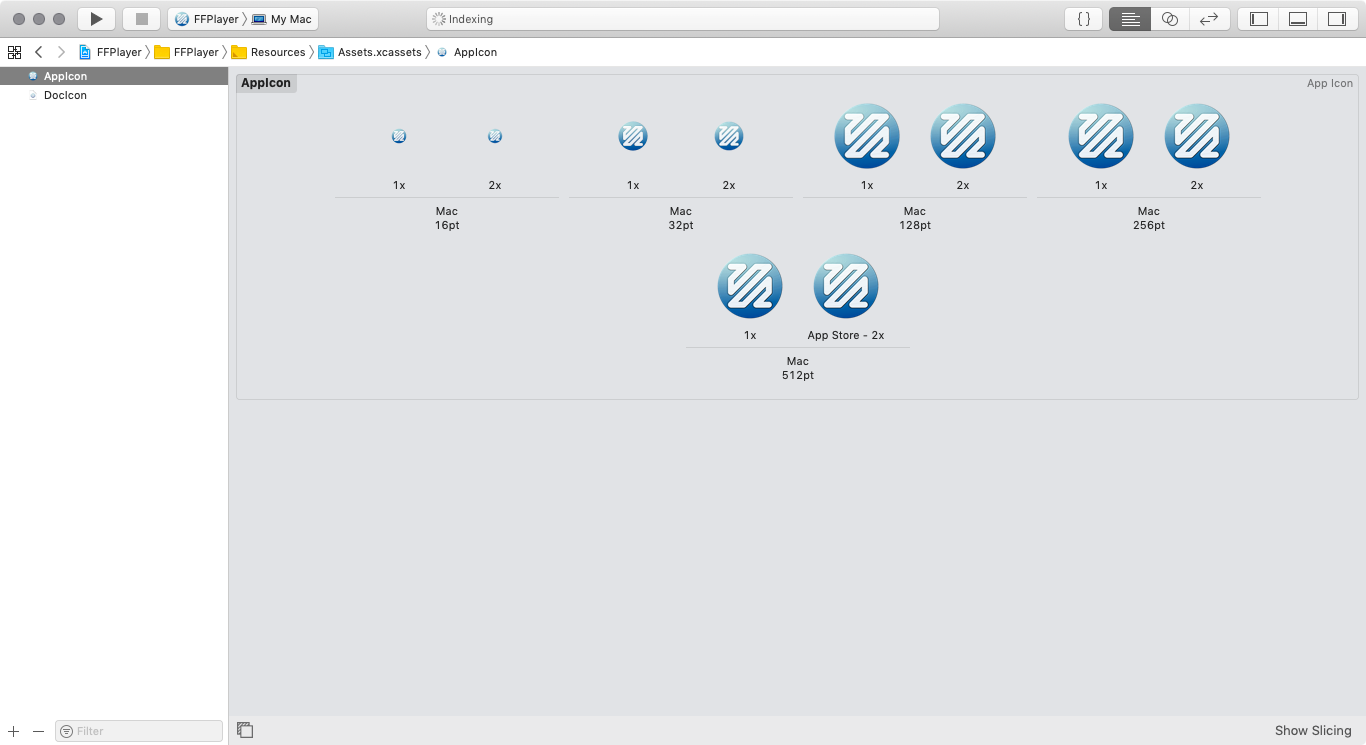Minimize the Xcode window
The height and width of the screenshot is (745, 1366).
pyautogui.click(x=39, y=19)
